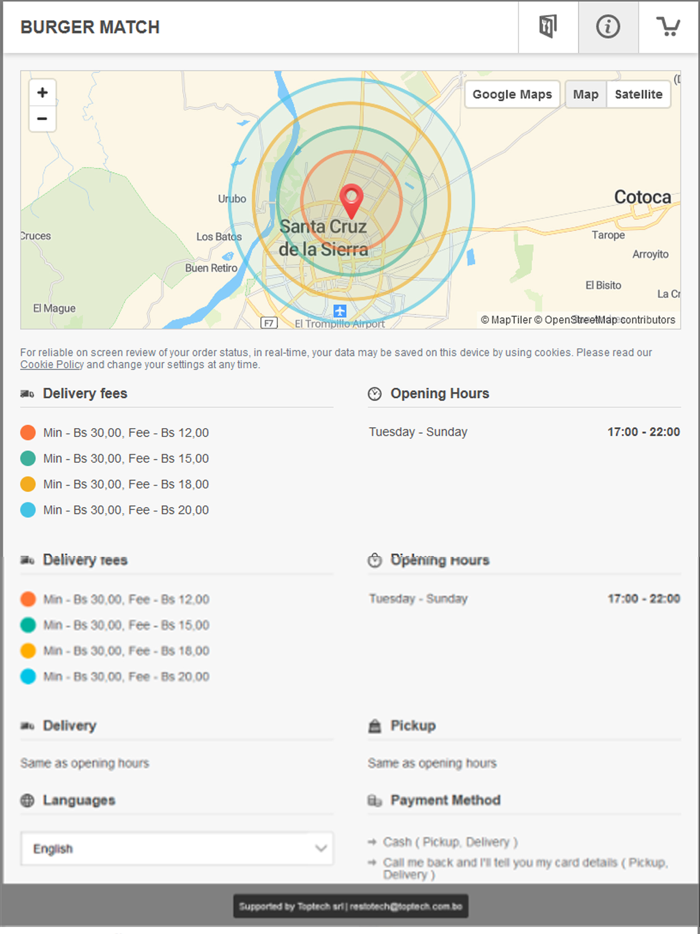Click 'Same as opening hours' under Pickup
Image resolution: width=700 pixels, height=934 pixels.
pos(432,763)
